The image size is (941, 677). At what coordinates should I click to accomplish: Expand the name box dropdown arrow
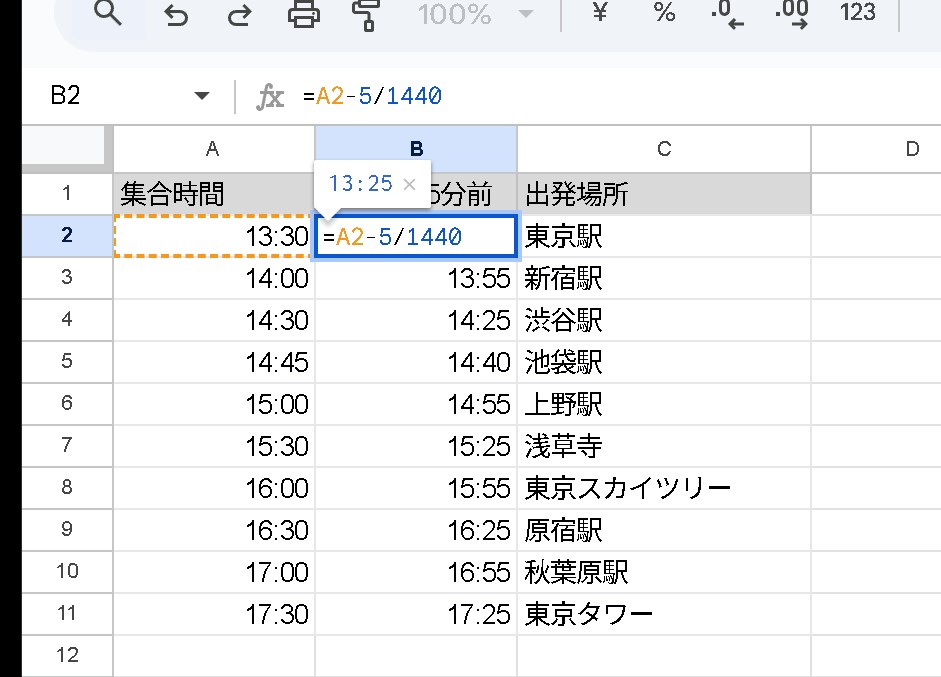tap(202, 96)
